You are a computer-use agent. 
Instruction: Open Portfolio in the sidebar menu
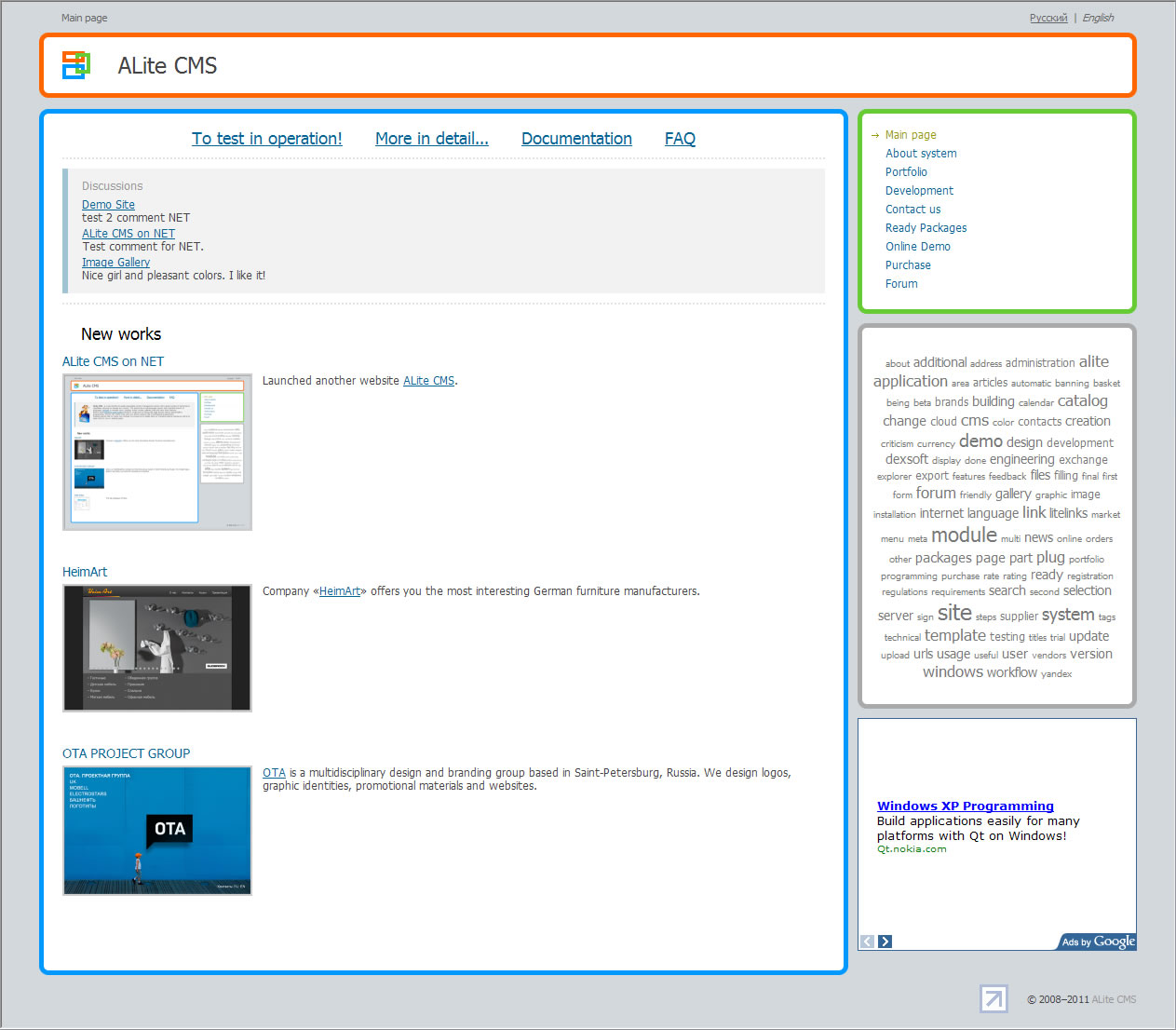coord(906,172)
